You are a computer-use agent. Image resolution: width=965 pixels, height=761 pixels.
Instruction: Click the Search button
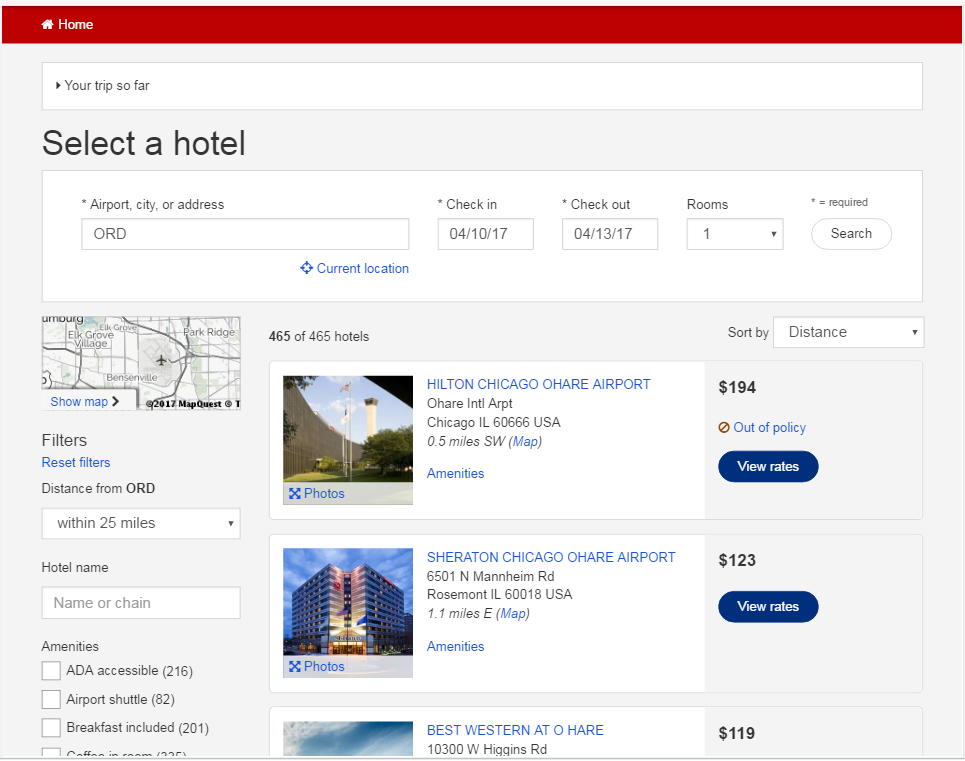click(851, 234)
